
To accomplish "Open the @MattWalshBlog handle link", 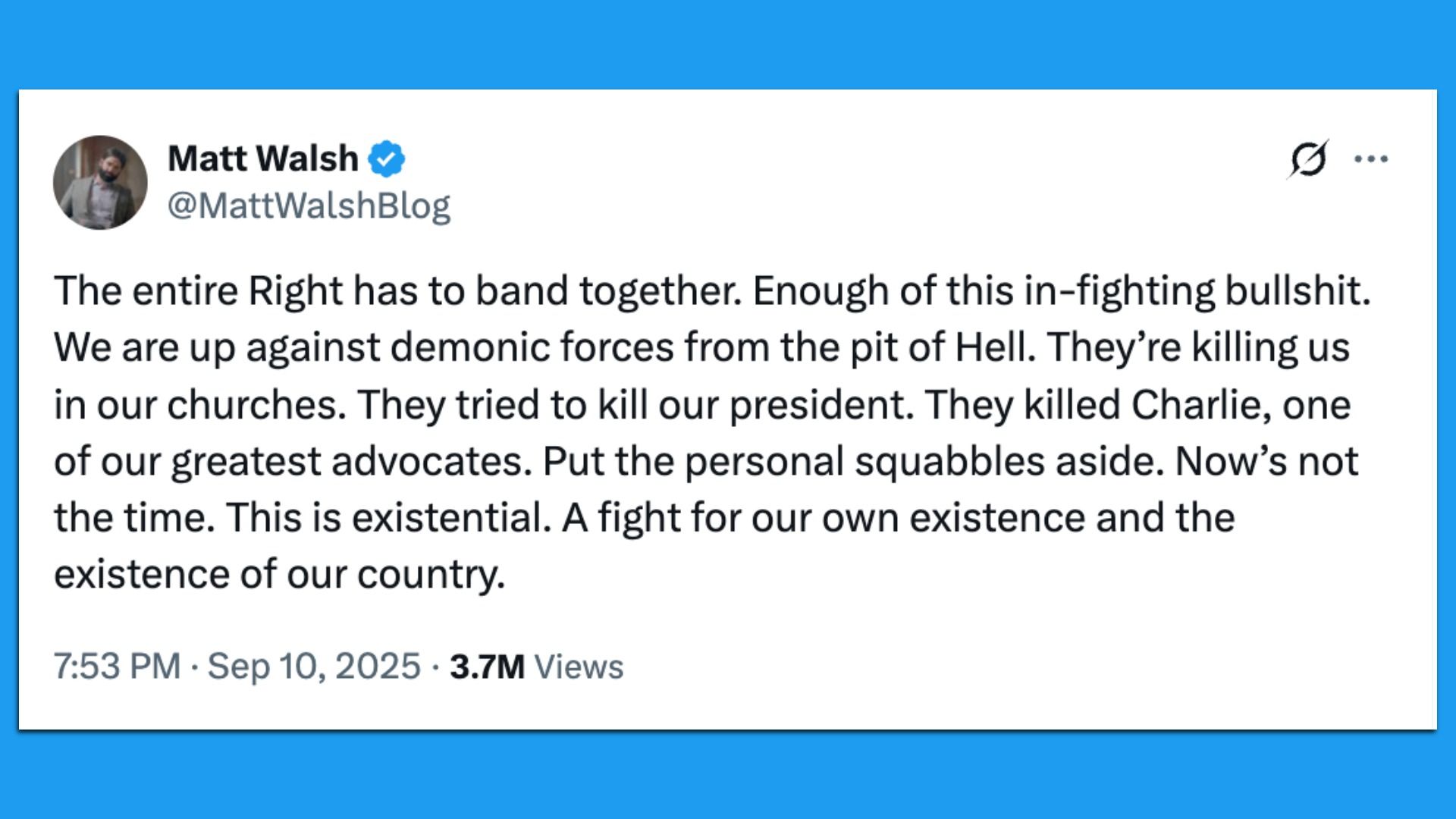I will [309, 206].
